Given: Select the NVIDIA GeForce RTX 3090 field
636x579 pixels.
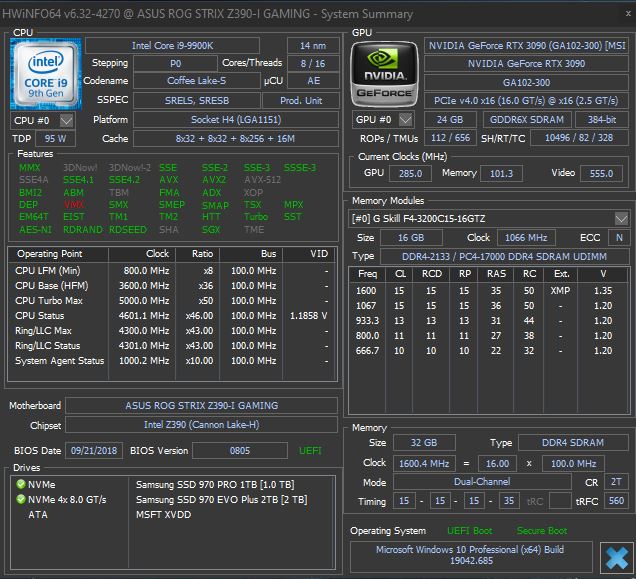Looking at the screenshot, I should click(527, 64).
